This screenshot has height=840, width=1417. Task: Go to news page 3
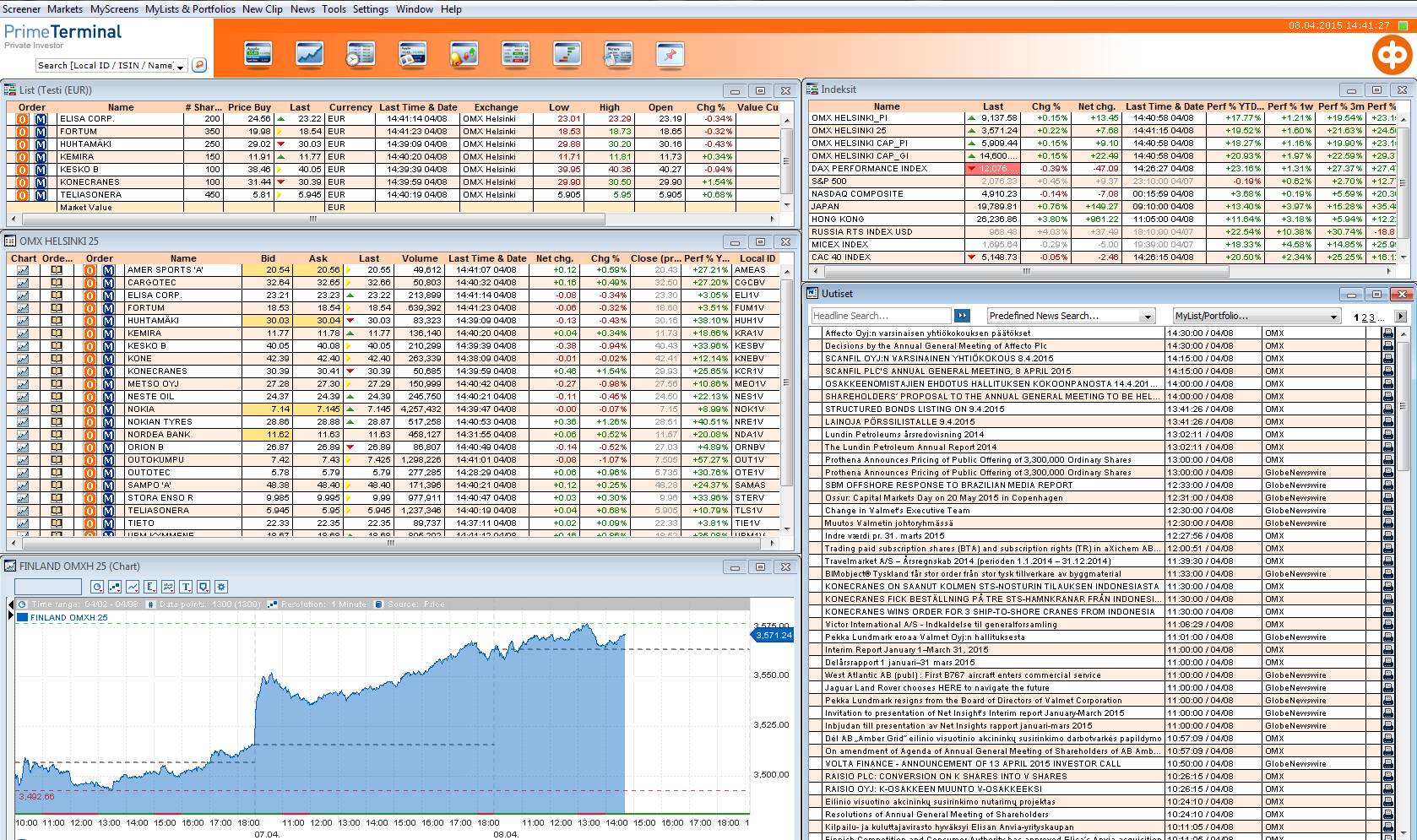coord(1371,317)
